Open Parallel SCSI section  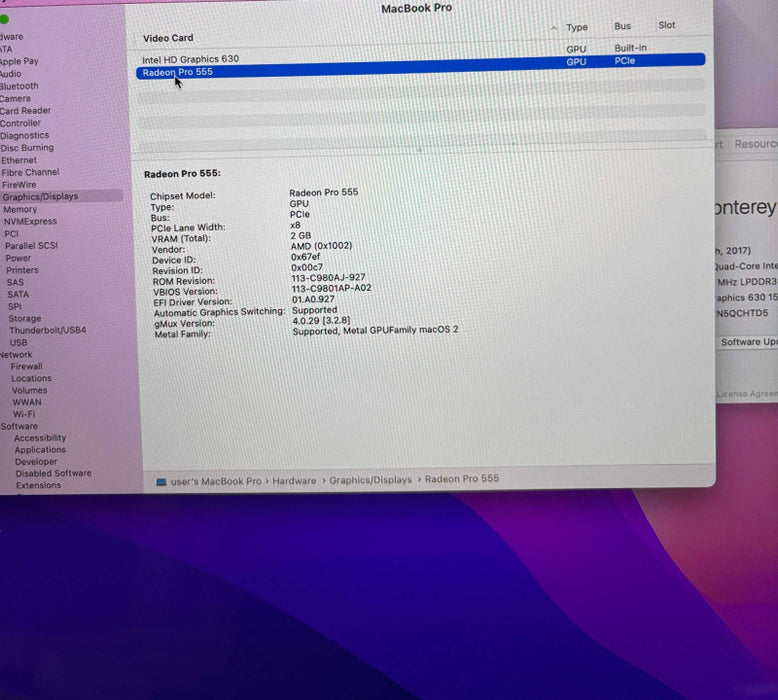tap(31, 246)
